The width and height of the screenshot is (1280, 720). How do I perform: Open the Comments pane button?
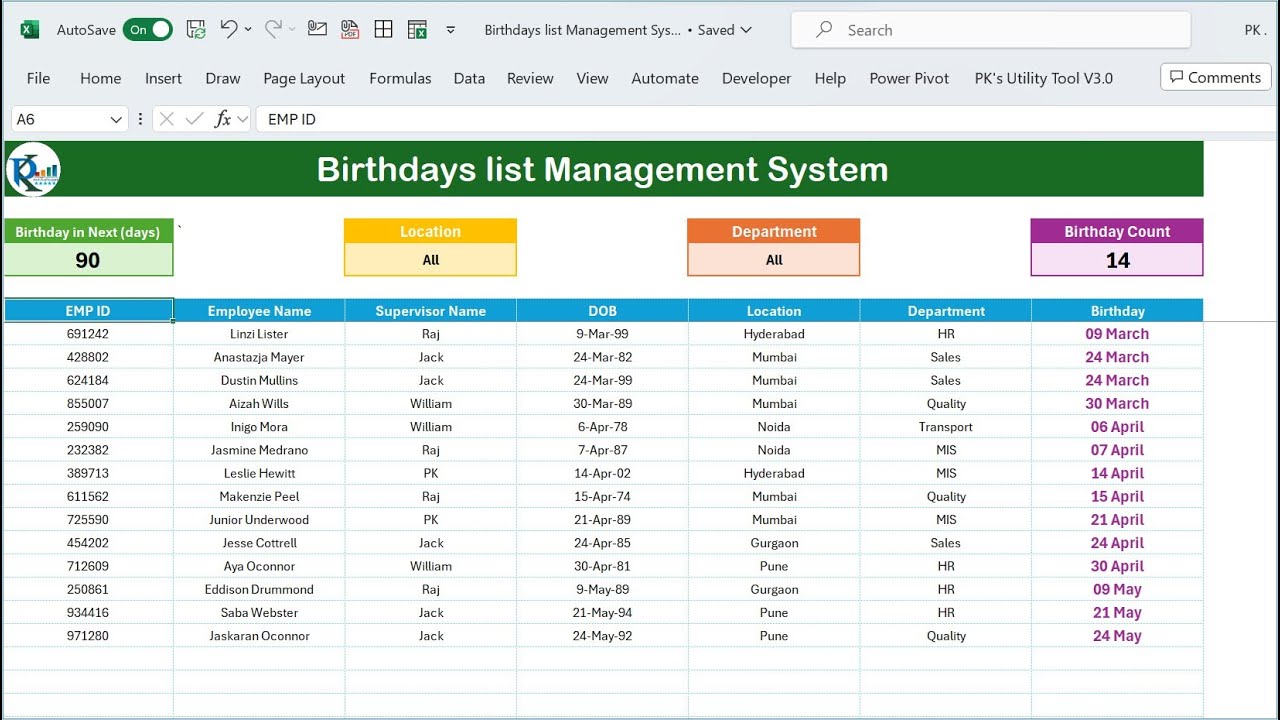tap(1215, 77)
